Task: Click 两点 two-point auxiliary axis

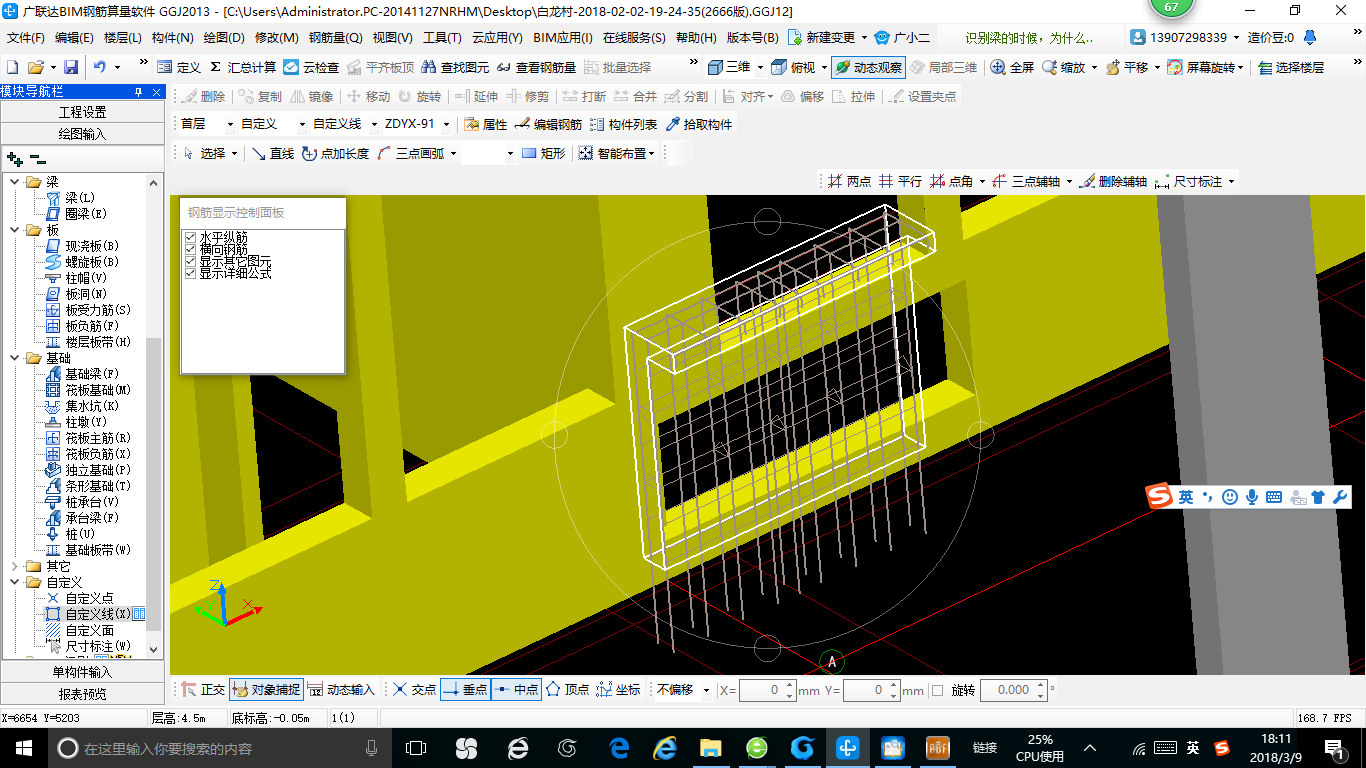Action: point(849,181)
